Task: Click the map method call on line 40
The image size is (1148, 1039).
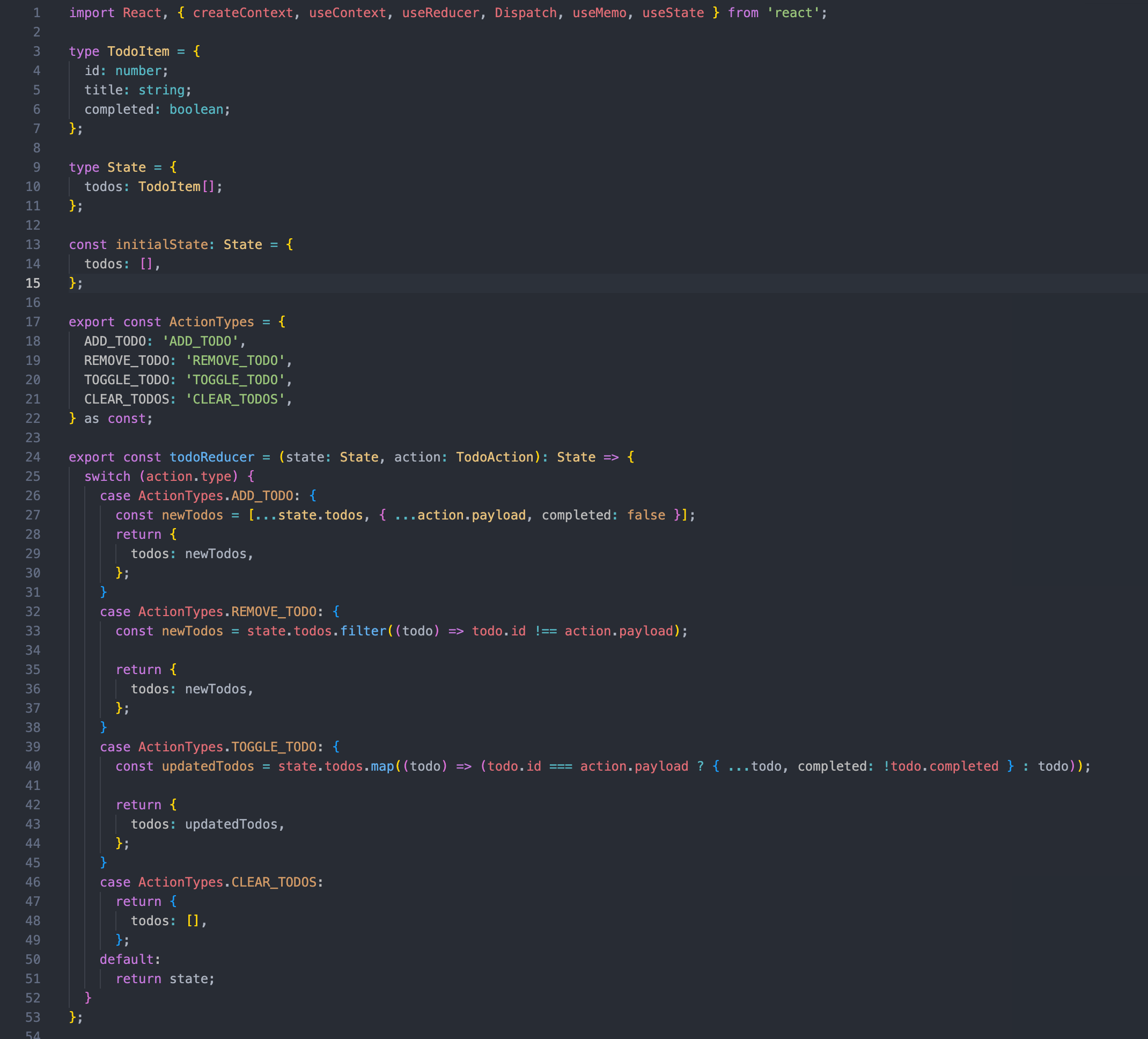Action: [x=382, y=766]
